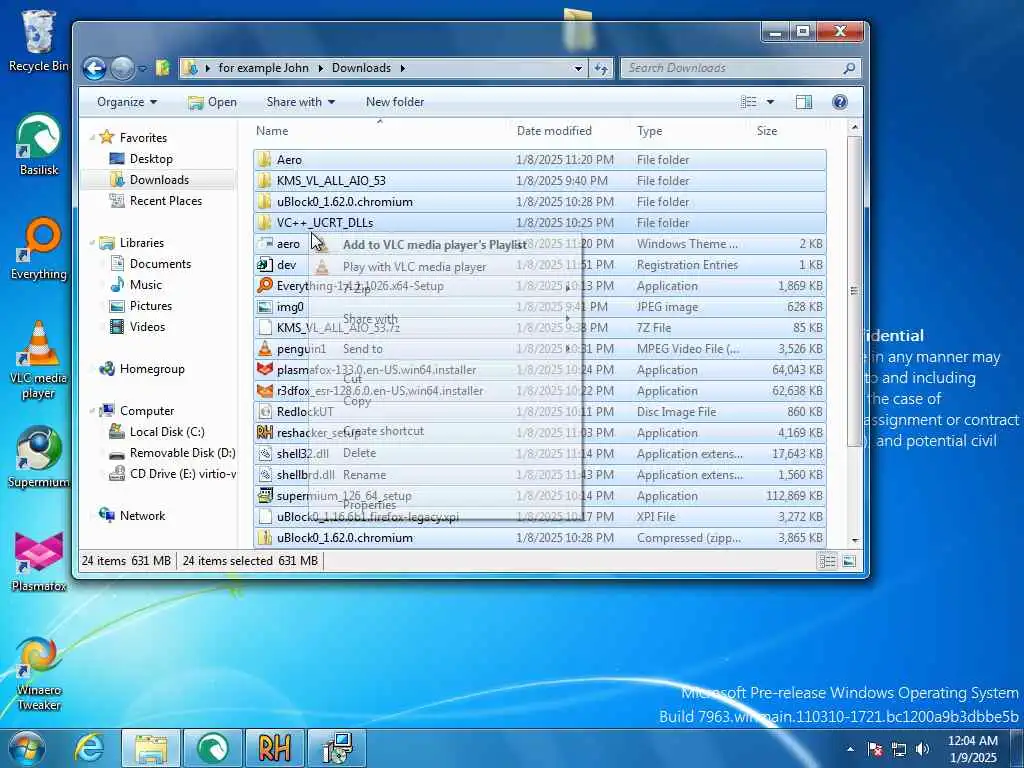Select the Aero folder icon
This screenshot has height=768, width=1024.
(264, 160)
